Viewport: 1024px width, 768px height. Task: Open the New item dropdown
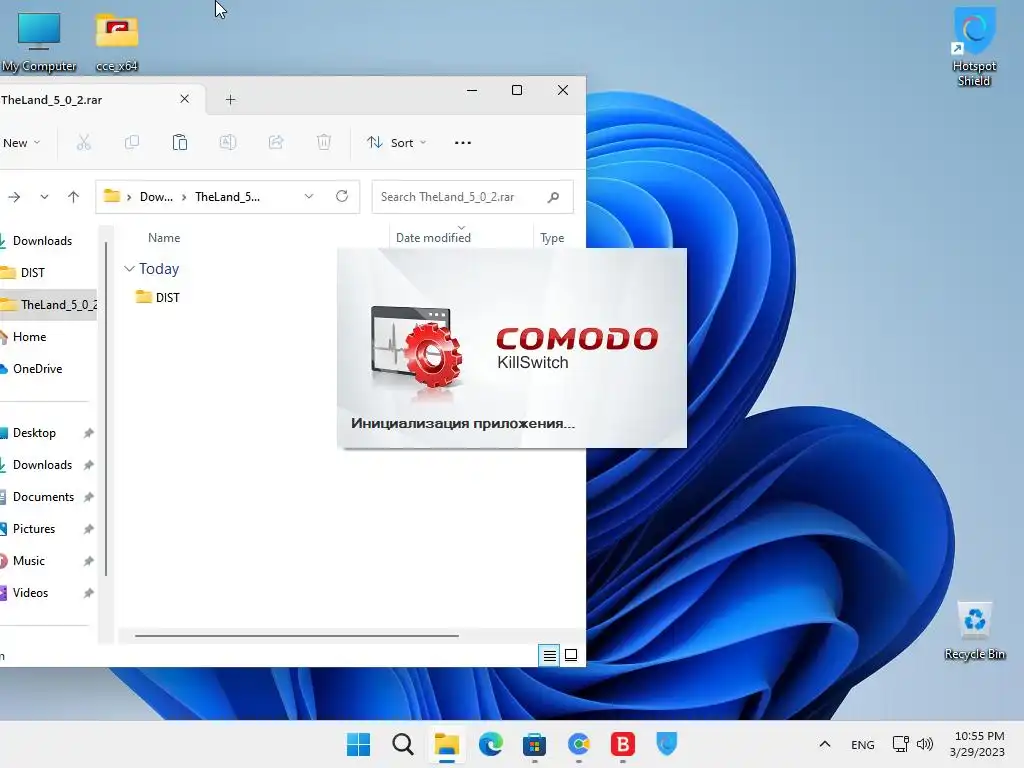pyautogui.click(x=22, y=142)
